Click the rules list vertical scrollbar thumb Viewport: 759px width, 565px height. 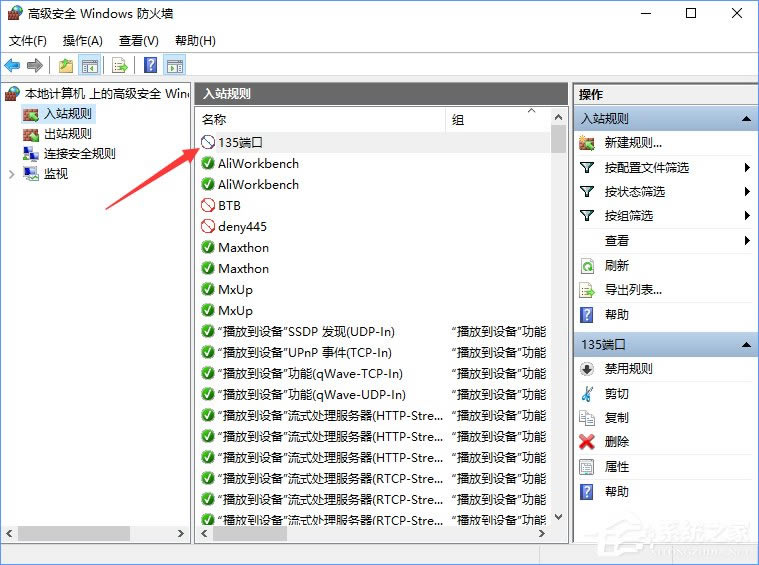[x=558, y=139]
